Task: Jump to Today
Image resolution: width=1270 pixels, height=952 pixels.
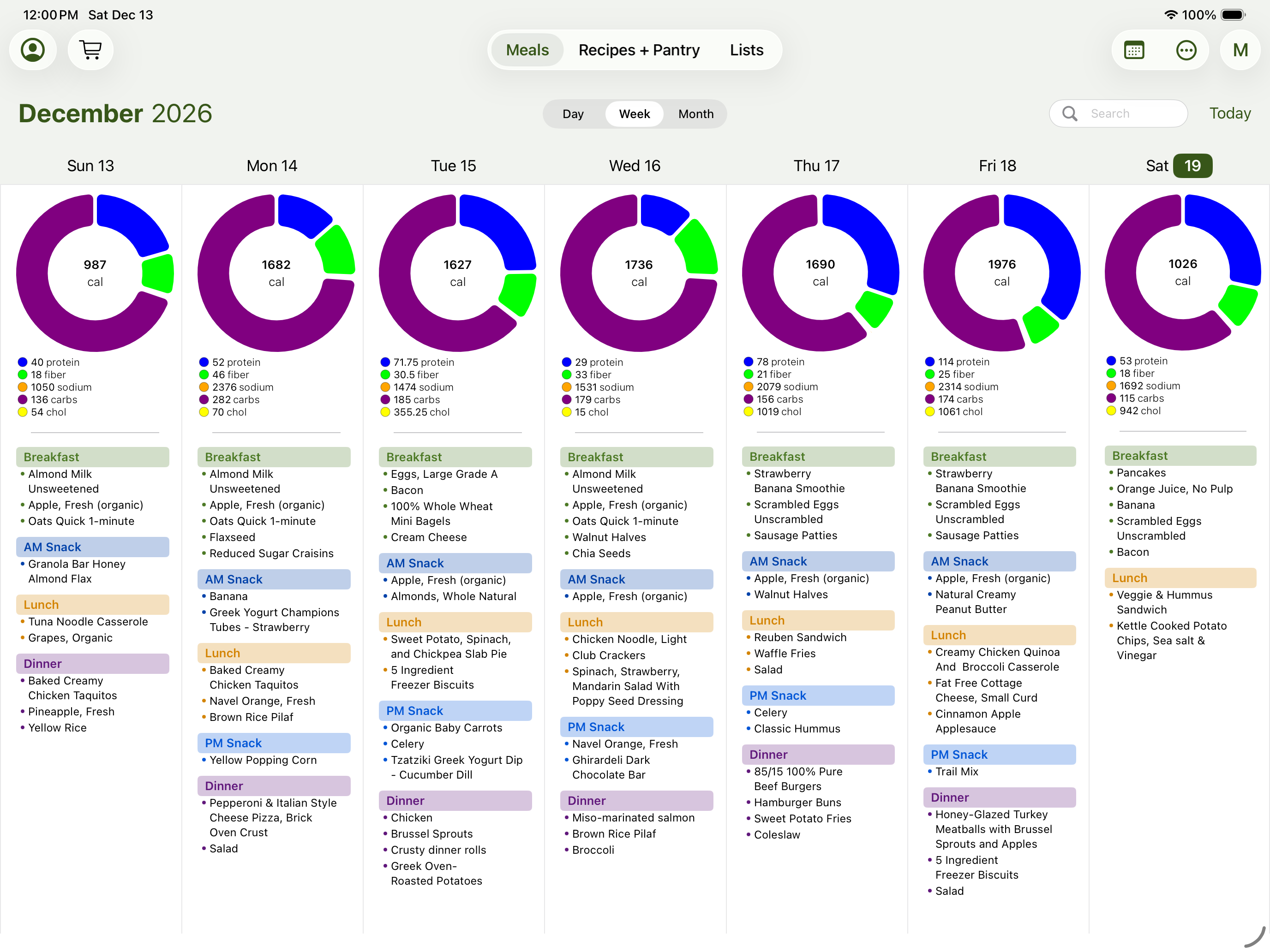Action: click(1229, 113)
